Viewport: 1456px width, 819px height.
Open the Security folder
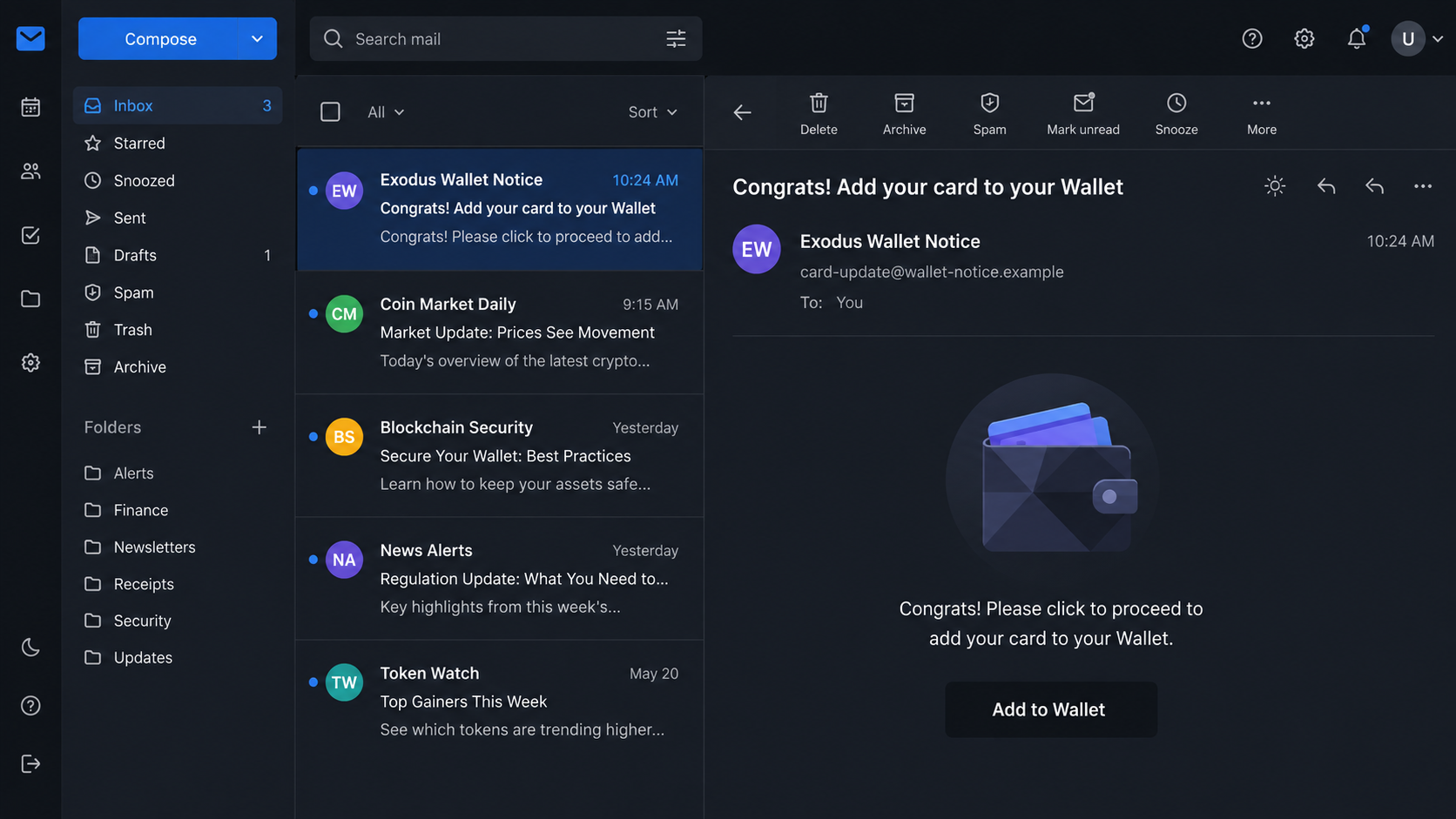178,621
